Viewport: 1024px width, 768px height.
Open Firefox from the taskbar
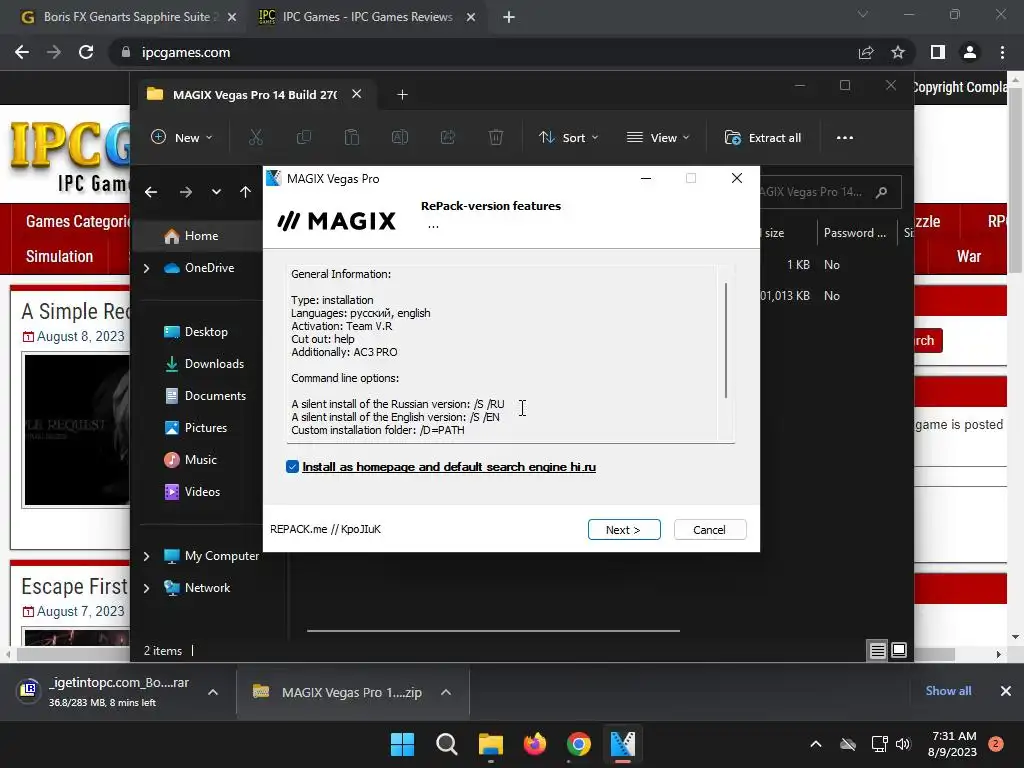coord(535,744)
